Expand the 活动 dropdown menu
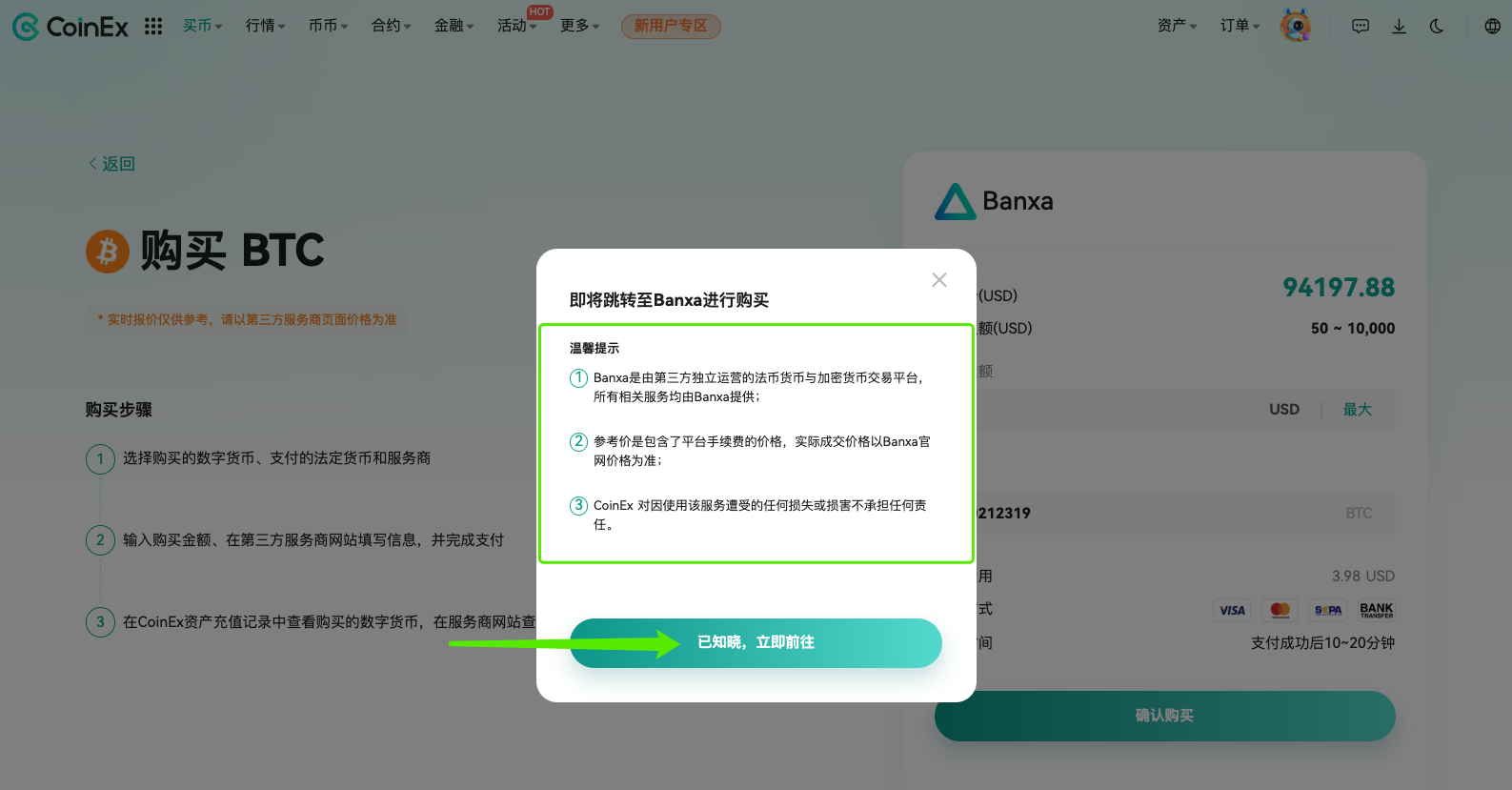 click(x=517, y=26)
